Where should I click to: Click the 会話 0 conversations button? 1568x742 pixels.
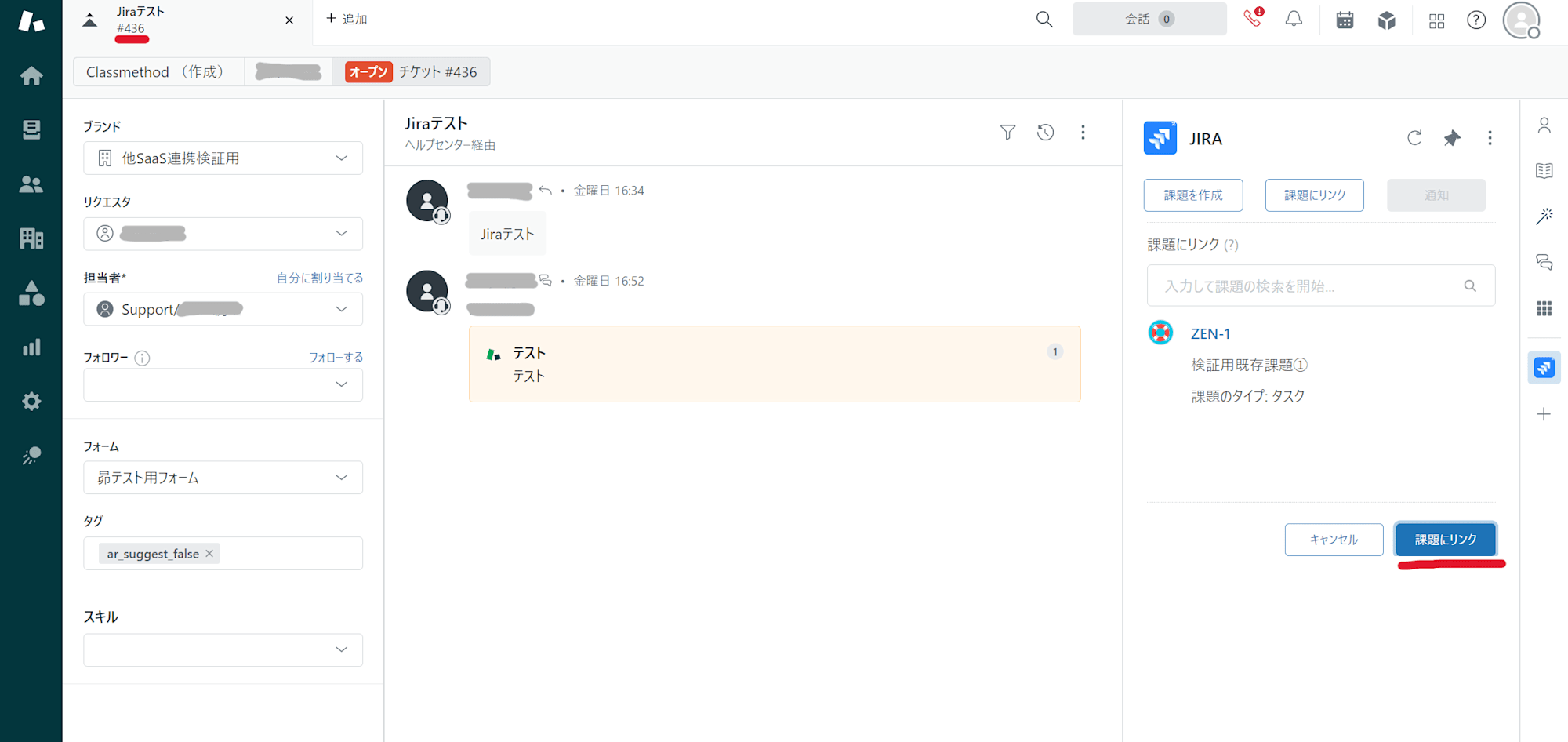[1149, 19]
